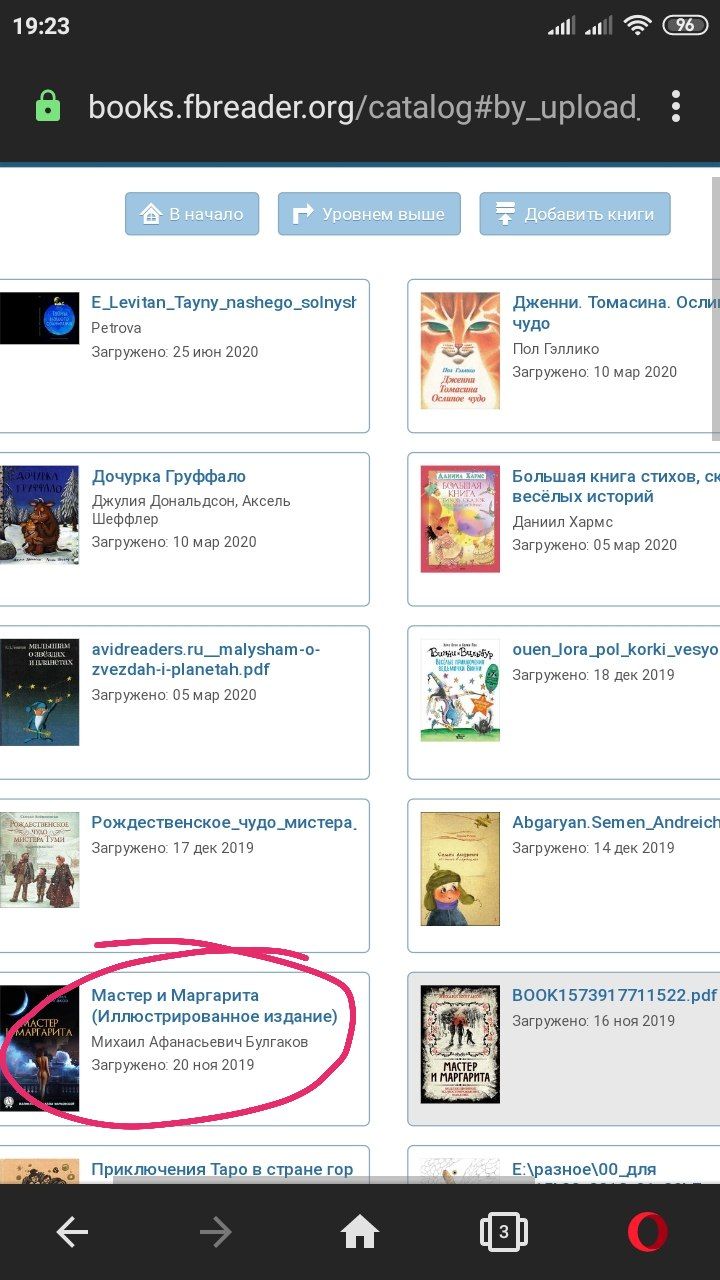Click author text 'Пол Гэллико'

coord(556,348)
